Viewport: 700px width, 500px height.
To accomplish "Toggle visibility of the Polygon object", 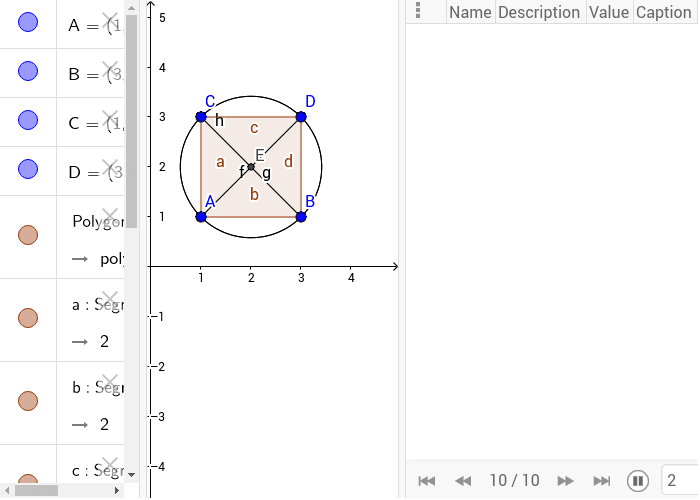I will [28, 235].
